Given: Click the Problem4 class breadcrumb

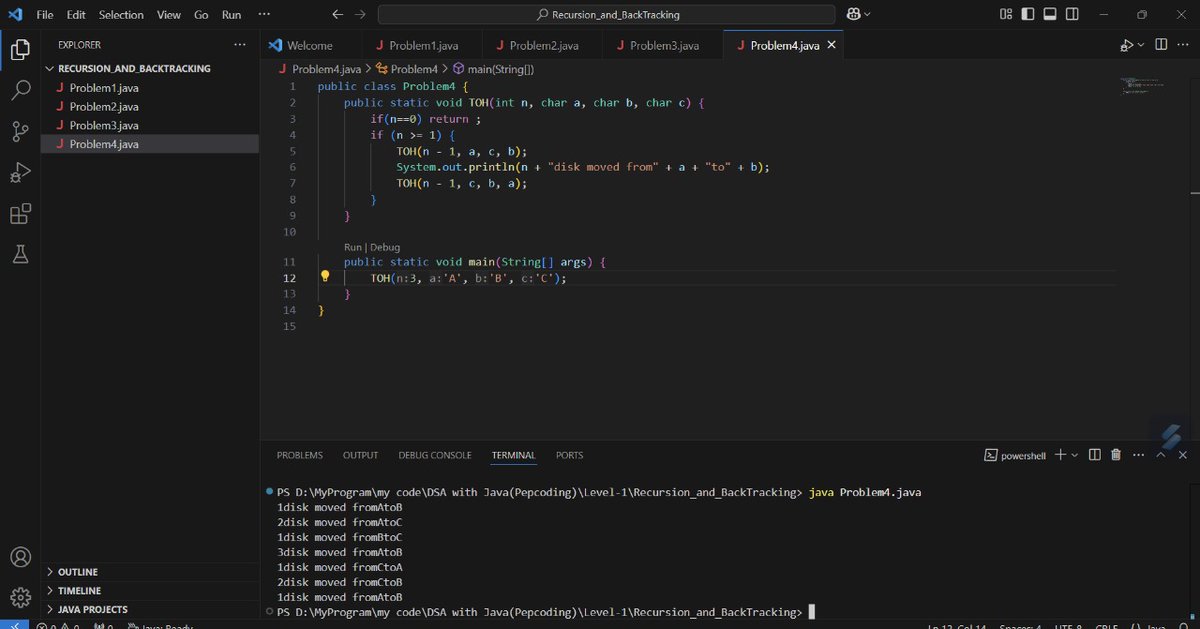Looking at the screenshot, I should pos(406,69).
